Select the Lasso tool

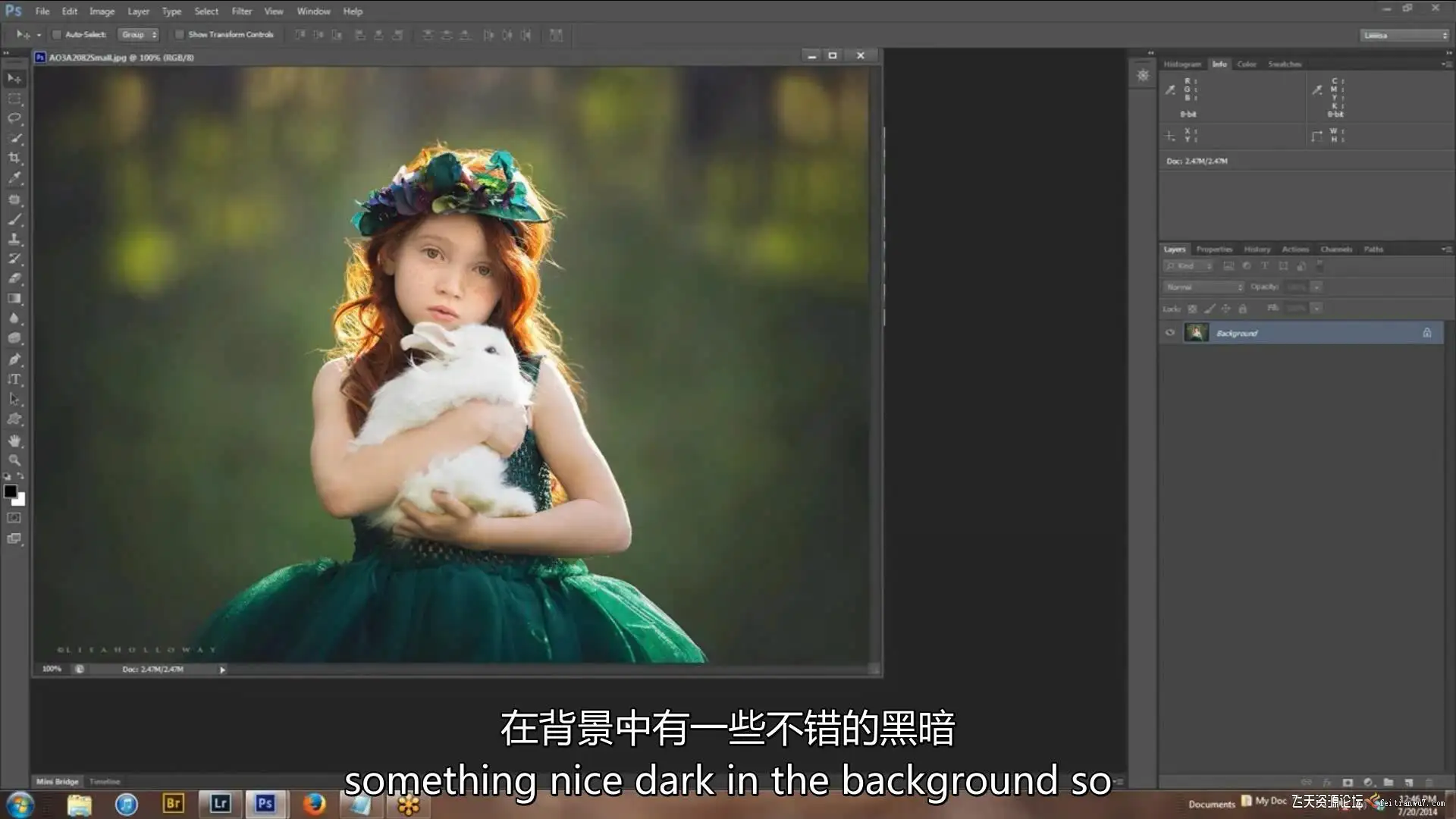pos(14,118)
